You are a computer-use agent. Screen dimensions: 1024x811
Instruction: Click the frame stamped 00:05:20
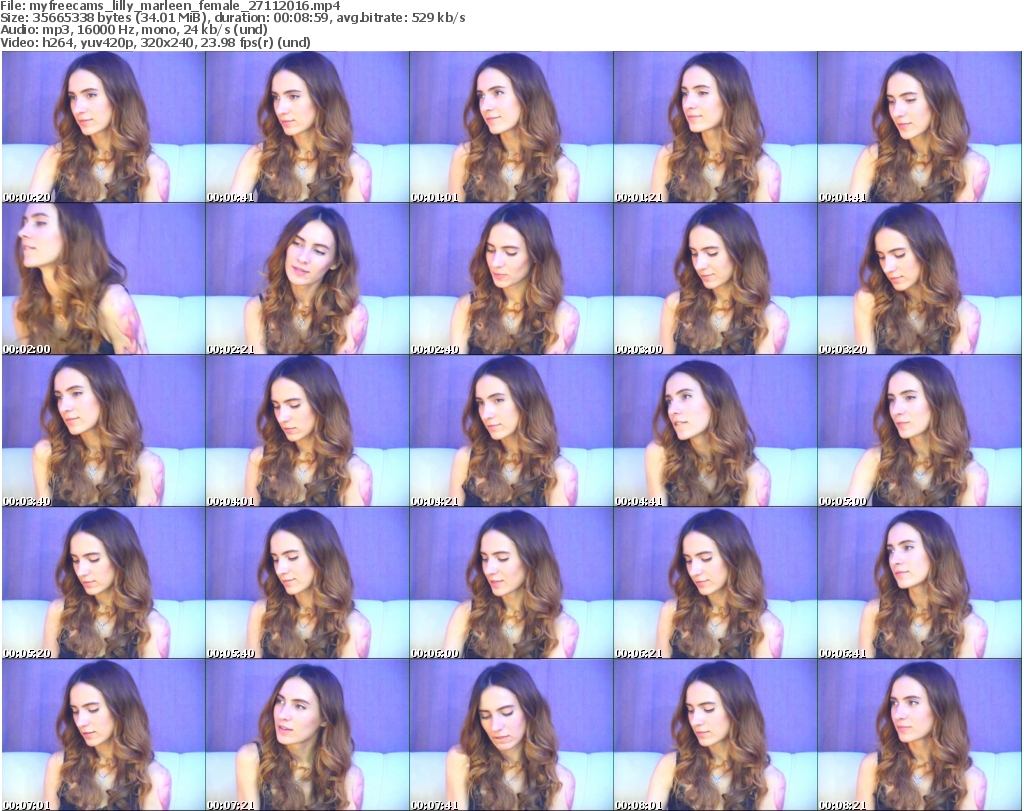[x=103, y=583]
